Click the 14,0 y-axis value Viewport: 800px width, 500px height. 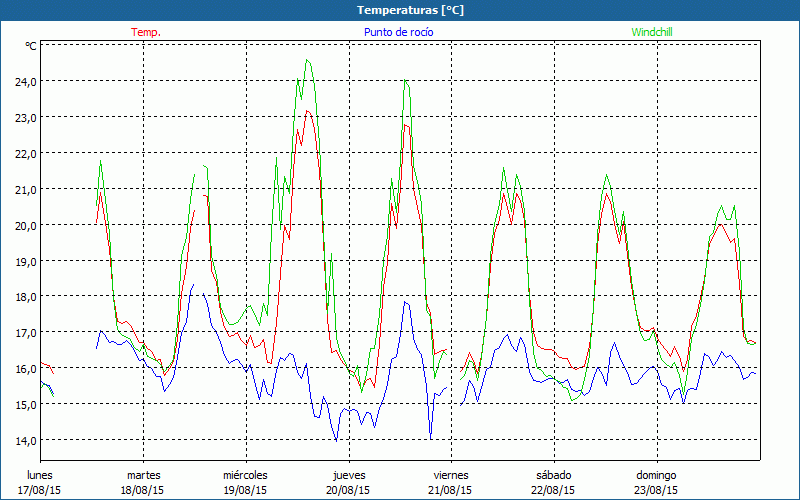click(23, 440)
